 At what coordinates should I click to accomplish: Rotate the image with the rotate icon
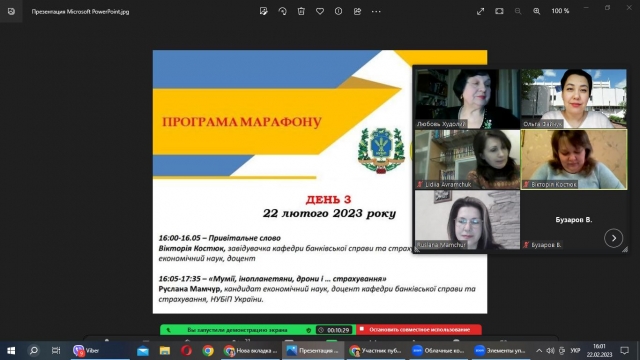point(282,11)
